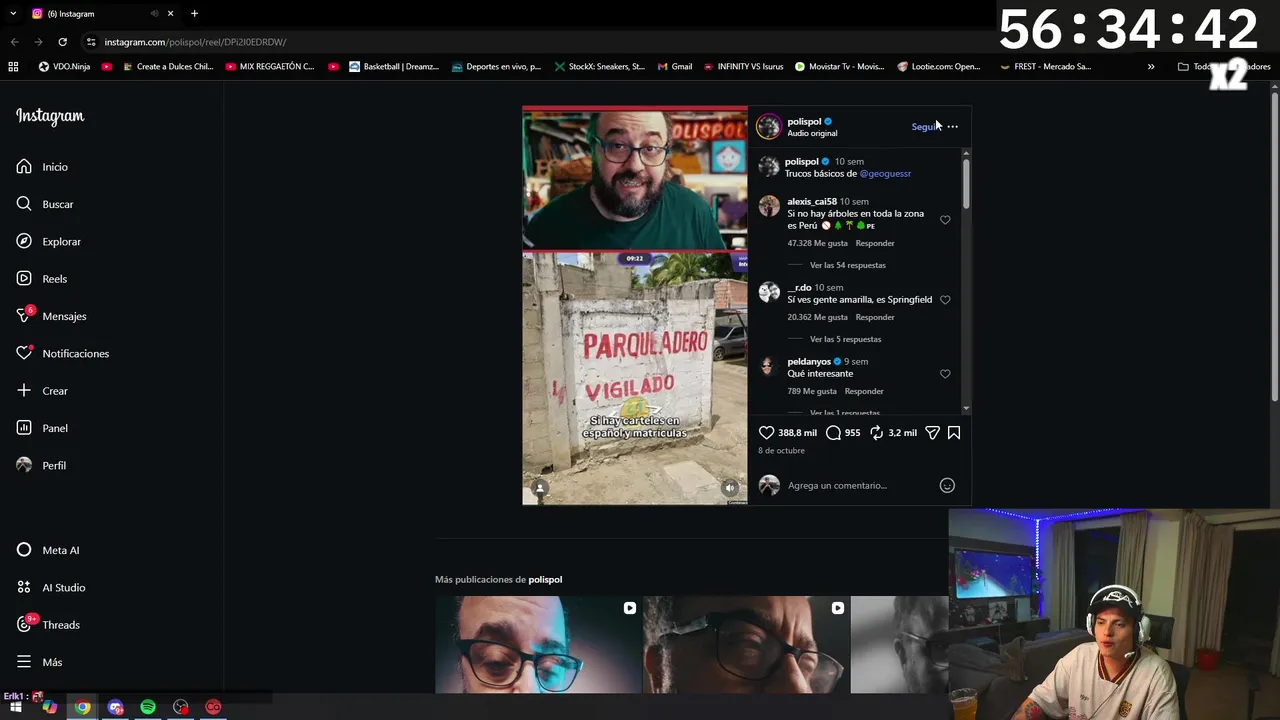Expand hidden bookmarks chevron
Image resolution: width=1280 pixels, height=720 pixels.
click(1151, 67)
